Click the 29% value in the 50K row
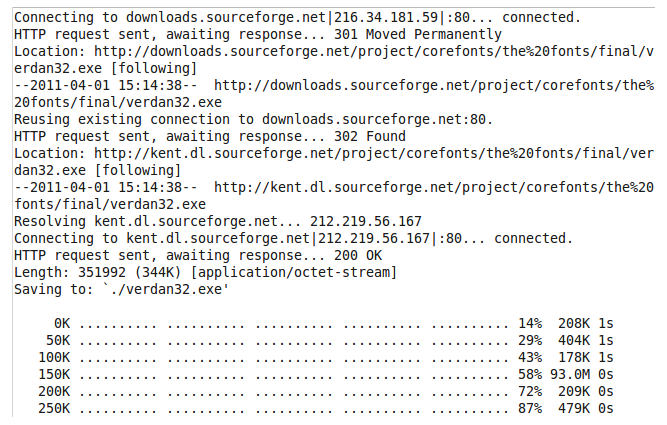 click(x=529, y=341)
